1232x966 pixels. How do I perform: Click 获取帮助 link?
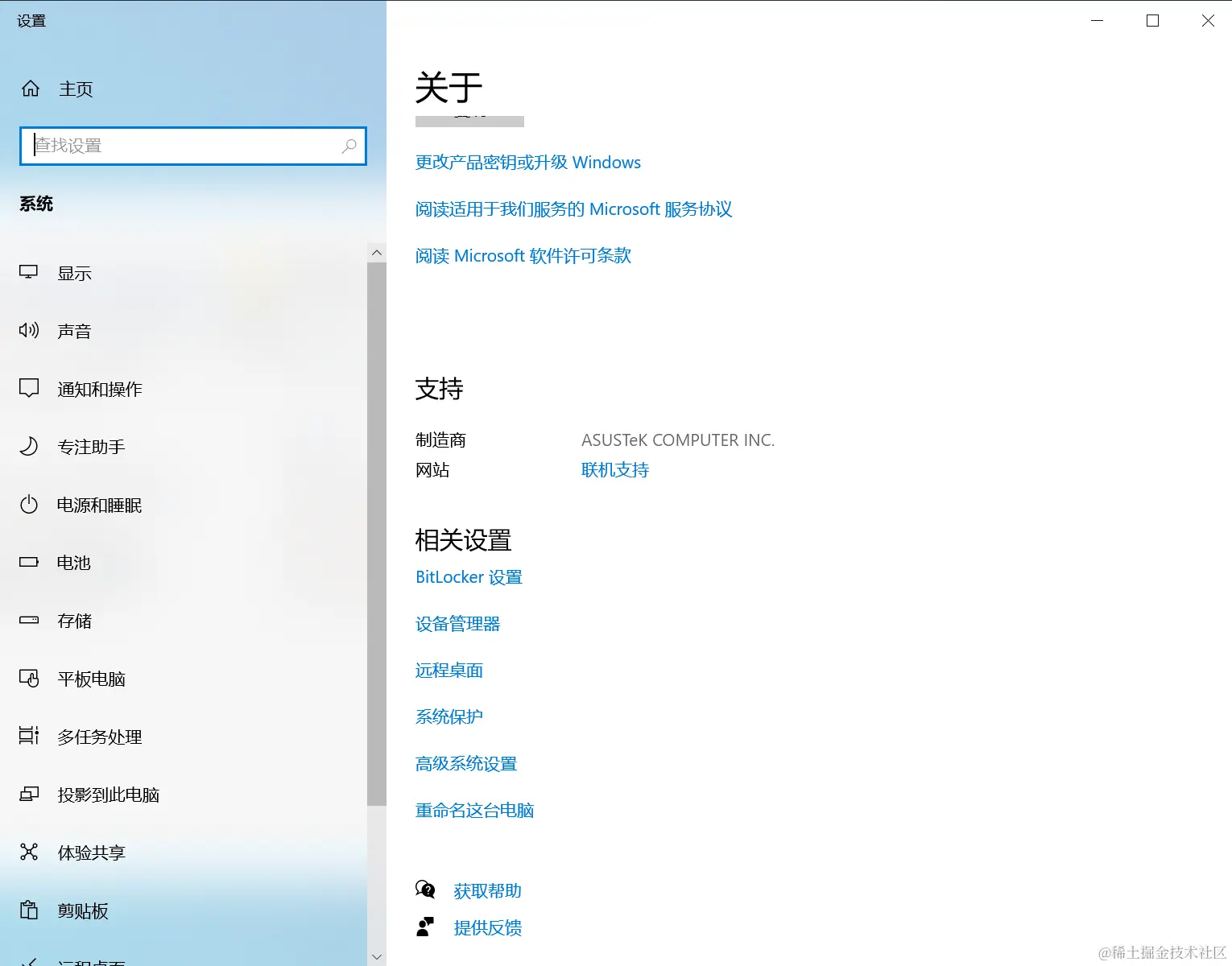click(487, 891)
